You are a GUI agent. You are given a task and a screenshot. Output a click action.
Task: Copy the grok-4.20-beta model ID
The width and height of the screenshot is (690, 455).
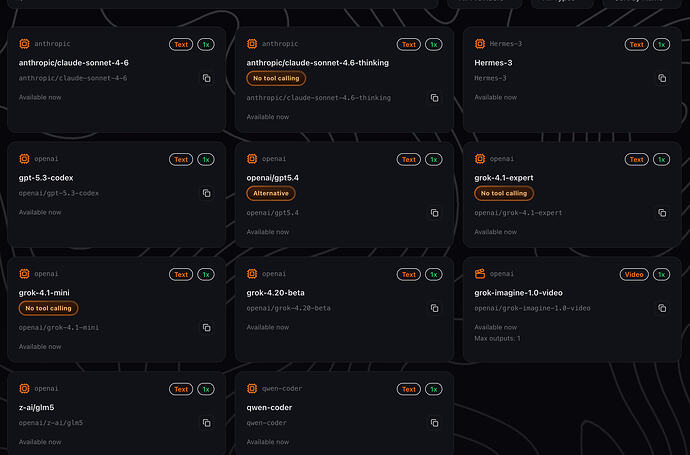[x=435, y=308]
